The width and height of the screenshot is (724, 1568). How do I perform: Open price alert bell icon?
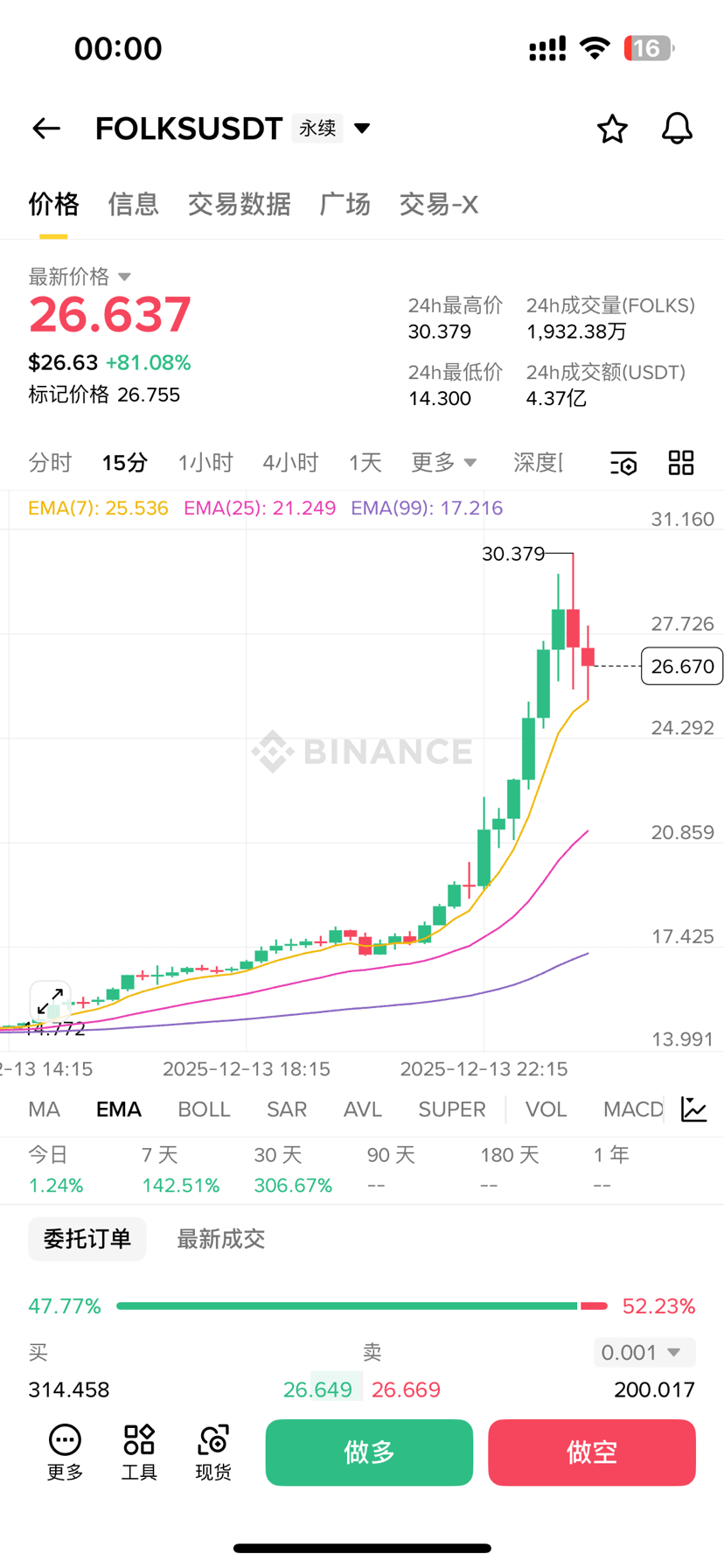677,129
